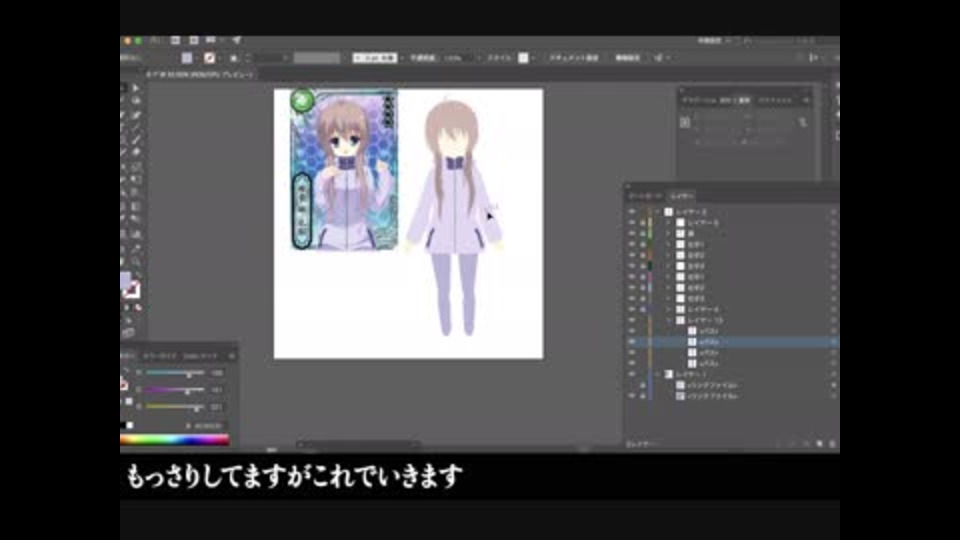
Task: Hide the highlighted パス sublayer
Action: pos(632,342)
